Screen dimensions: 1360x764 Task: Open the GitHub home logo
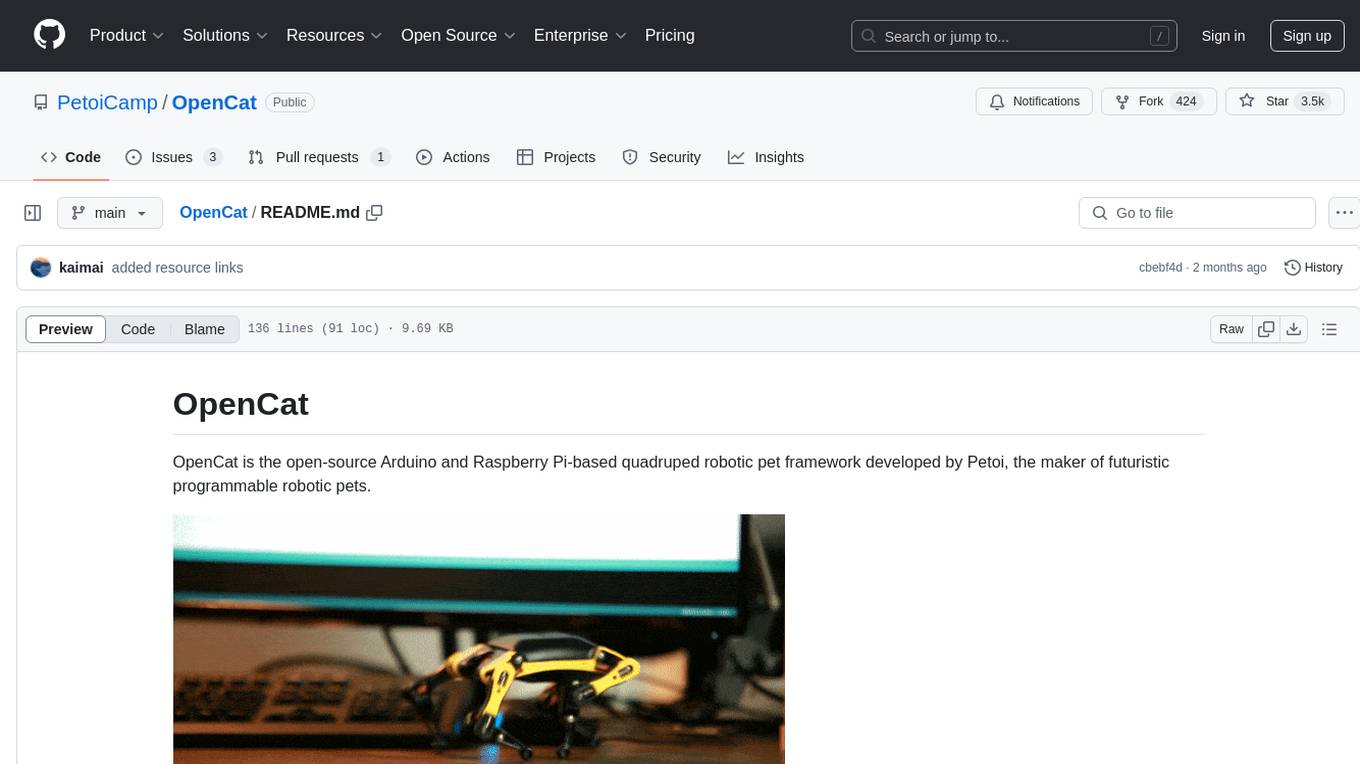(50, 35)
